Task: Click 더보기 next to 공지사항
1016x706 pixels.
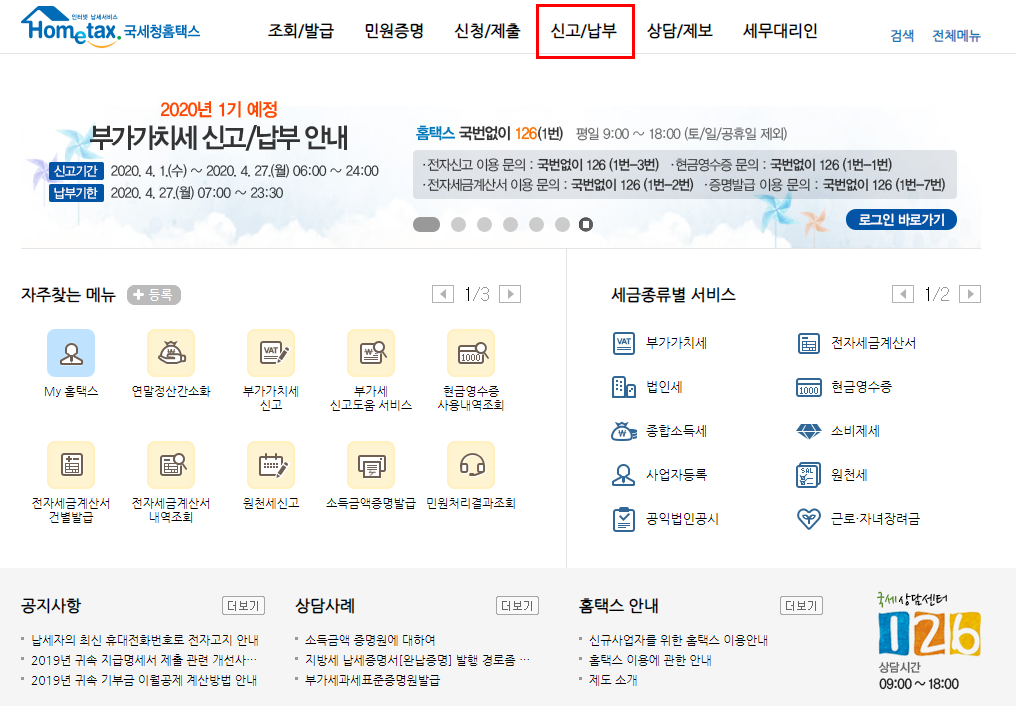Action: [243, 606]
